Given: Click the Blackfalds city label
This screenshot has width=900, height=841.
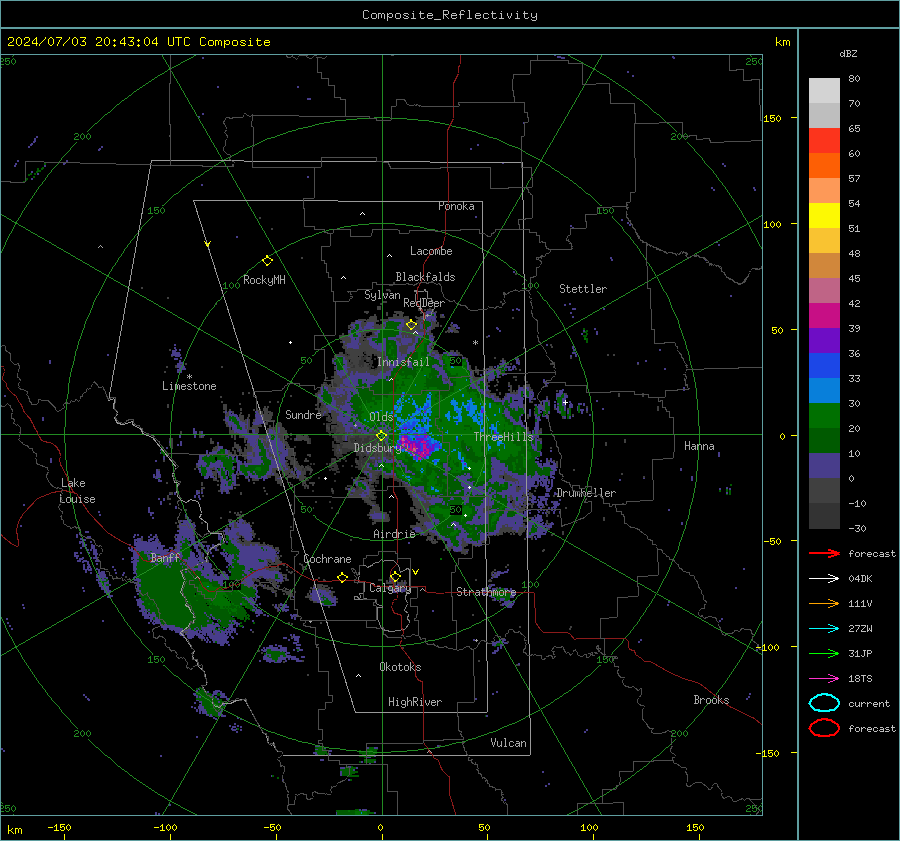Looking at the screenshot, I should coord(425,277).
